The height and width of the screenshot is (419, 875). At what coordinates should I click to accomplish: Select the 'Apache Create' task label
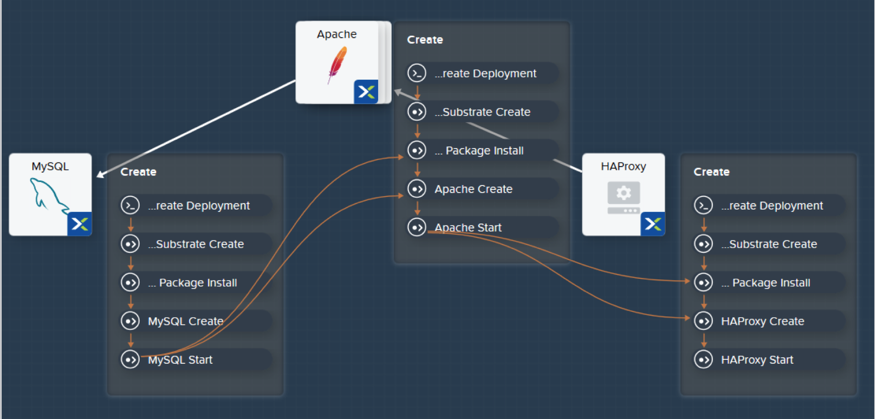click(x=473, y=189)
